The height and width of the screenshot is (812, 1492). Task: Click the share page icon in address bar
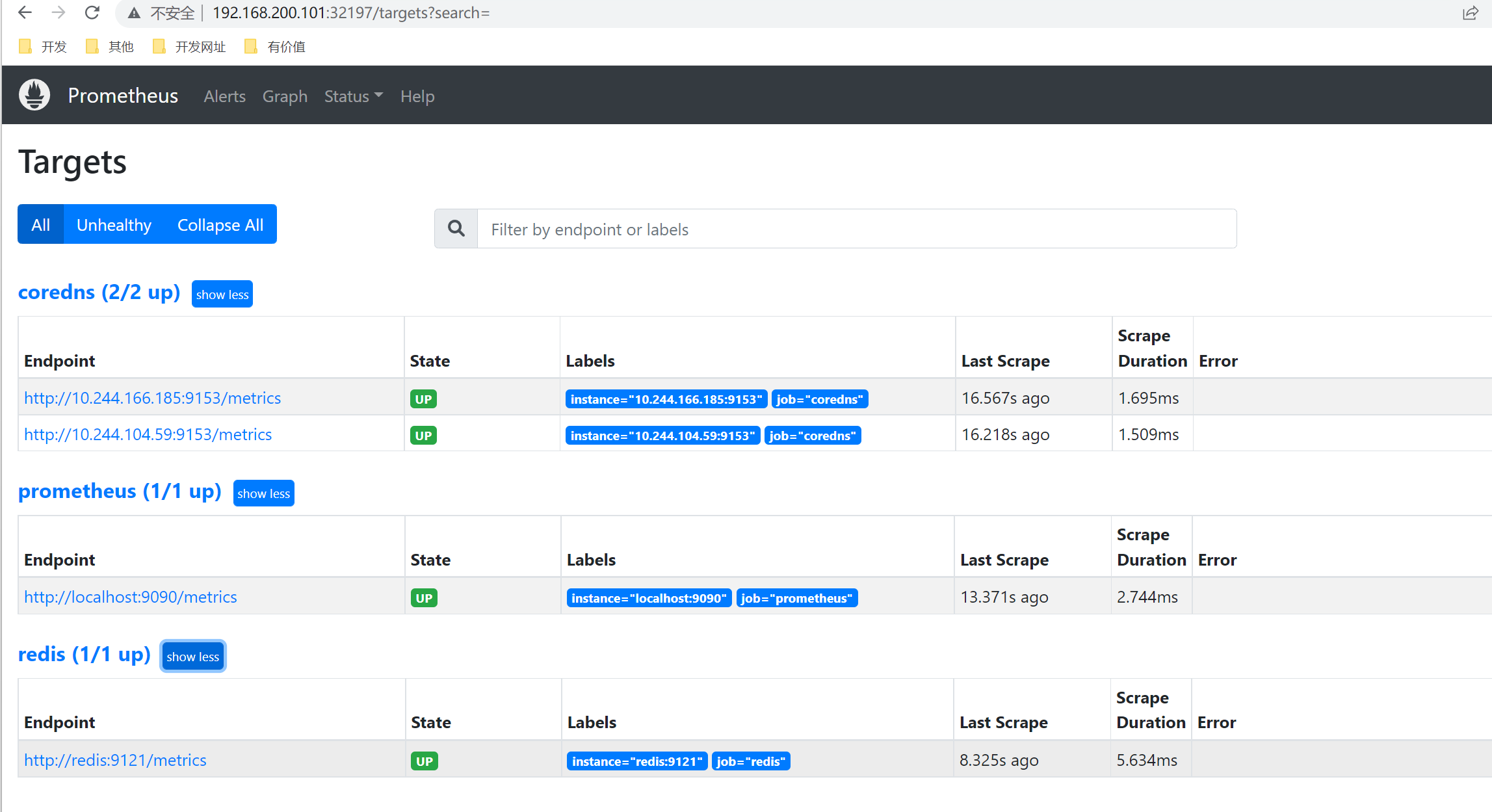click(1471, 13)
